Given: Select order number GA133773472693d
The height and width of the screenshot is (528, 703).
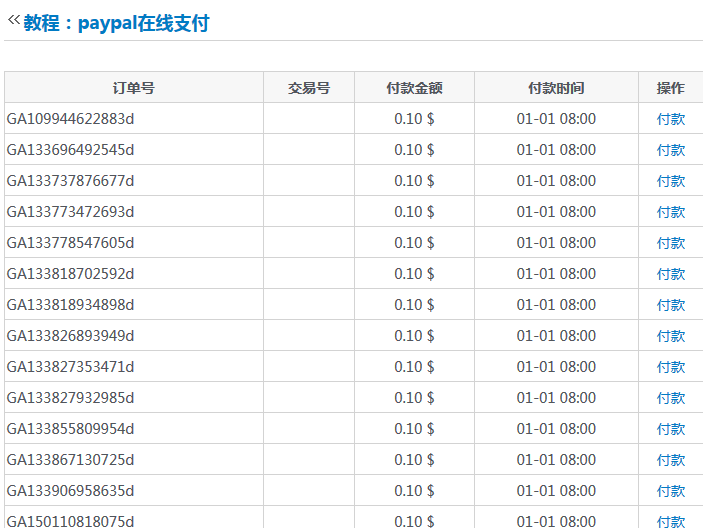Looking at the screenshot, I should point(70,212).
